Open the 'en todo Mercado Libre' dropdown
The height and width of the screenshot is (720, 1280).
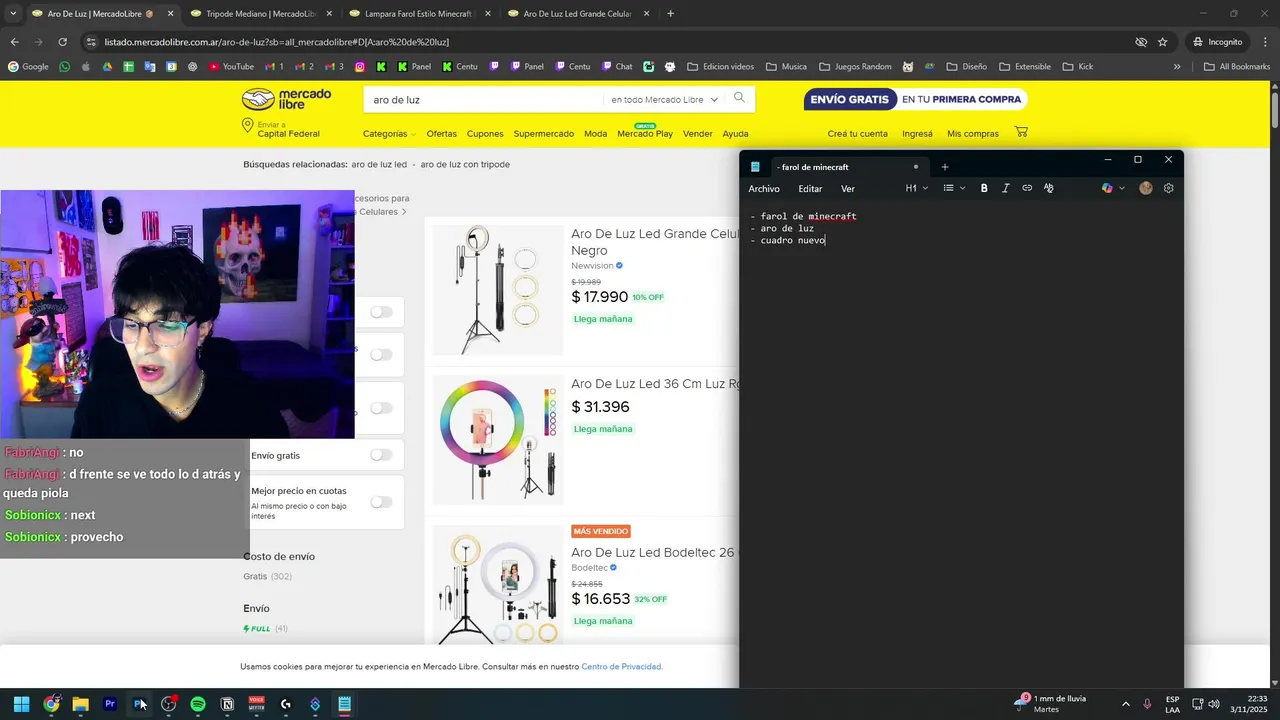click(664, 100)
